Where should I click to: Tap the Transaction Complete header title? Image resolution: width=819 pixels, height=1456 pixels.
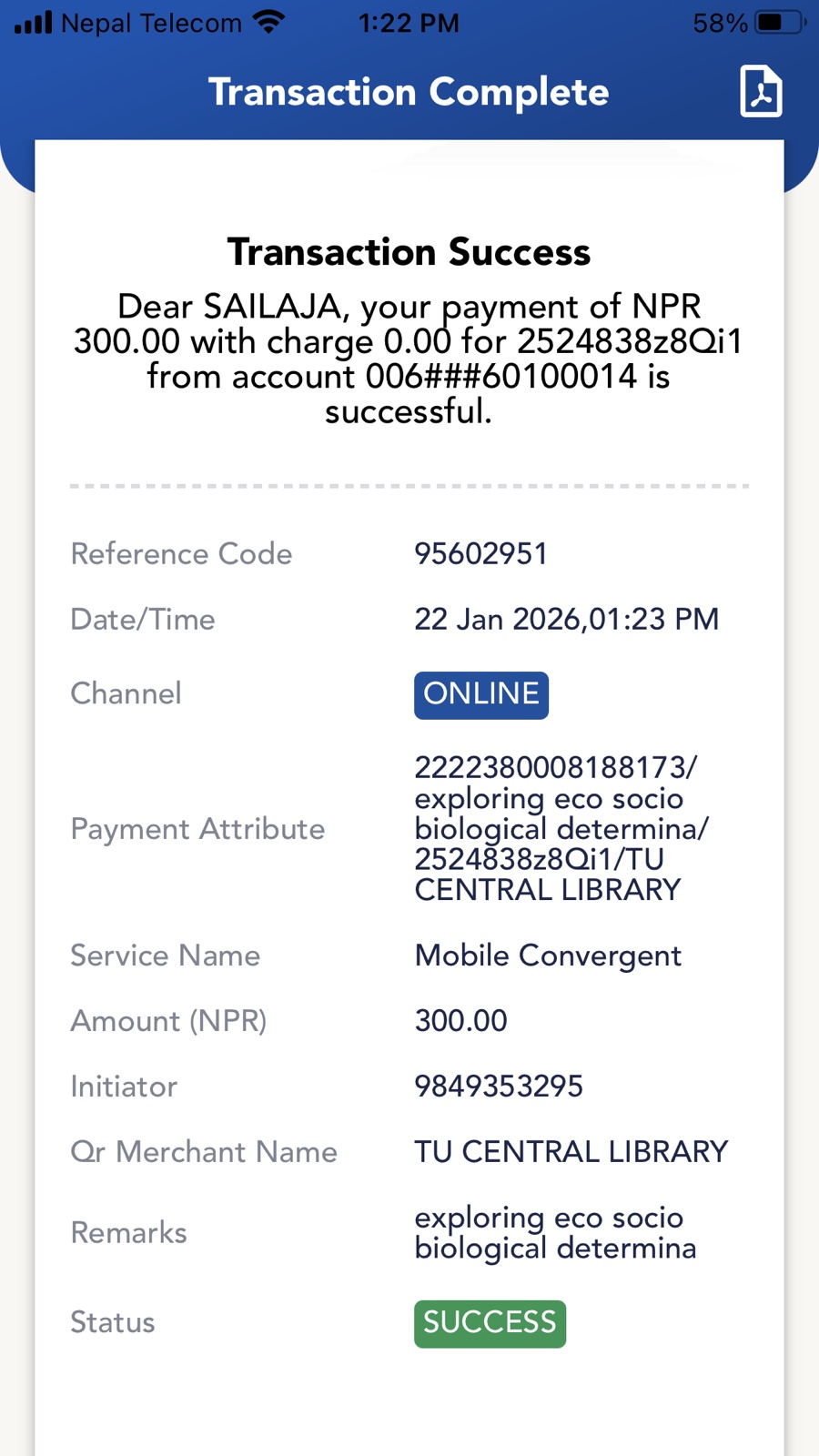coord(409,92)
